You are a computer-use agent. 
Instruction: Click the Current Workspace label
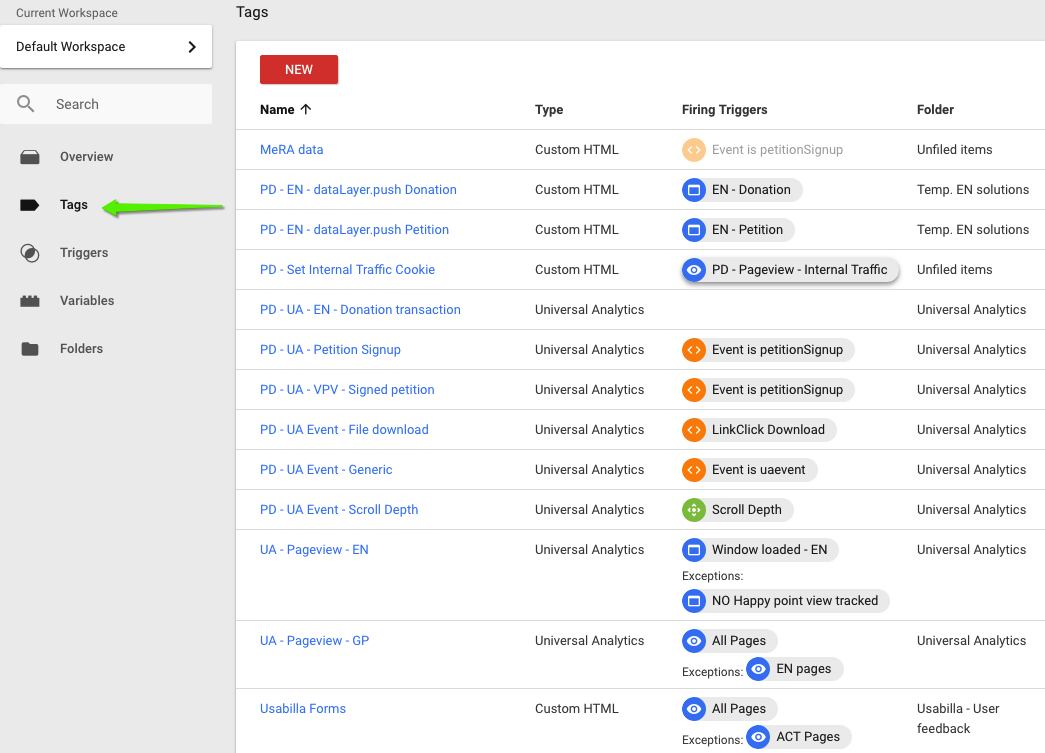click(x=67, y=13)
